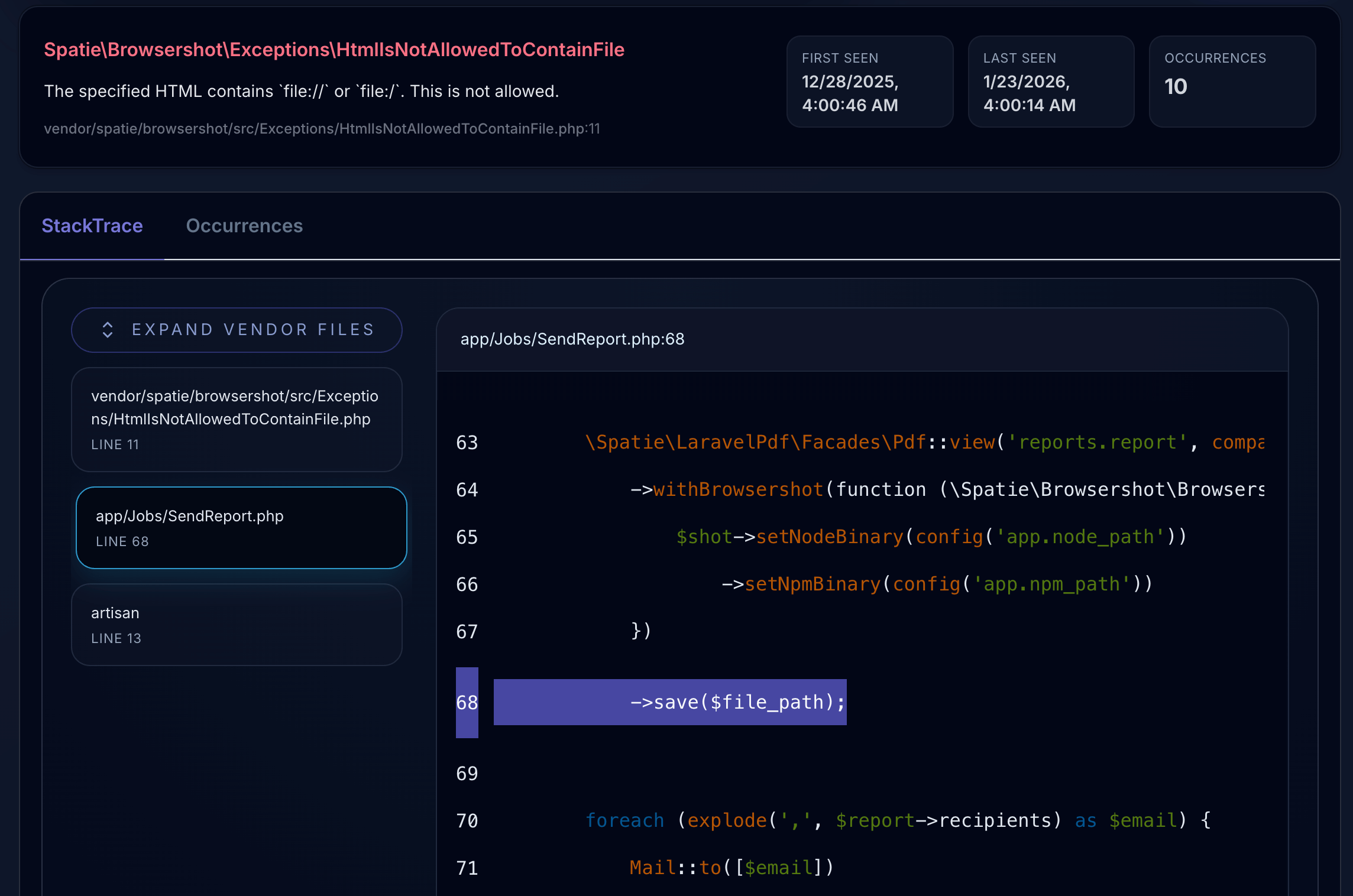Open the HtmlIsNotAllowedToContainFile.php line 11 frame

click(236, 420)
